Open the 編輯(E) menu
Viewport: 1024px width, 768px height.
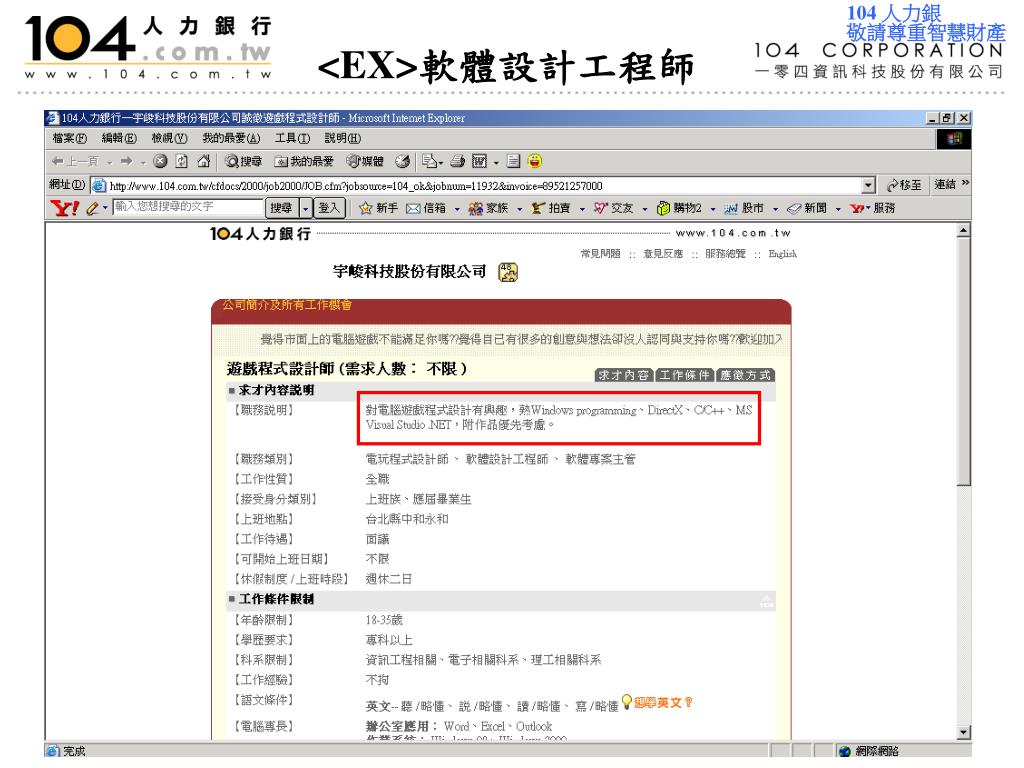(119, 138)
